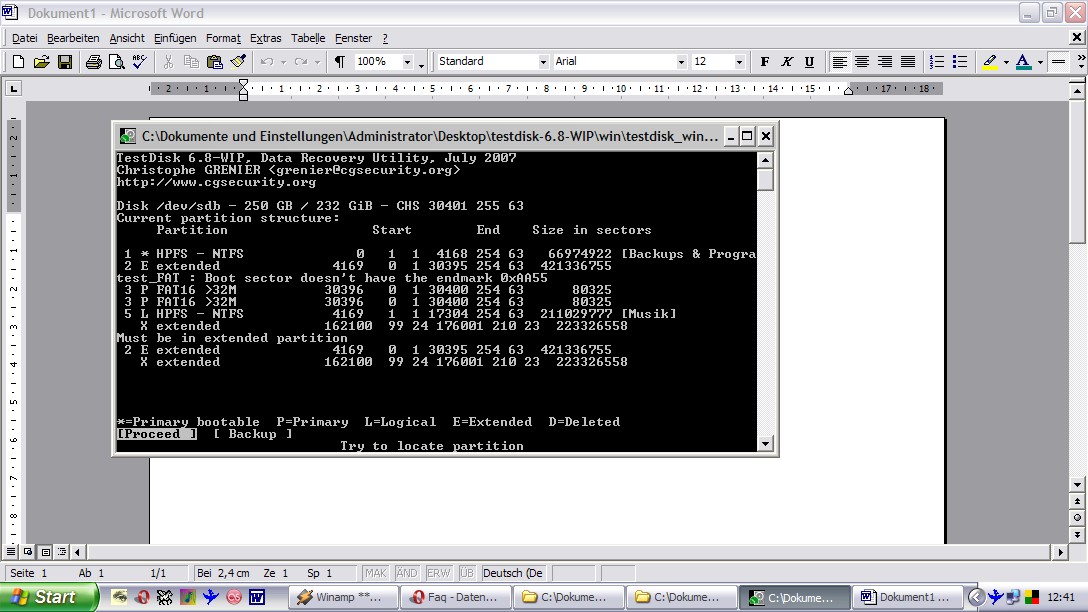Select Backup in the TestDisk console

point(253,434)
